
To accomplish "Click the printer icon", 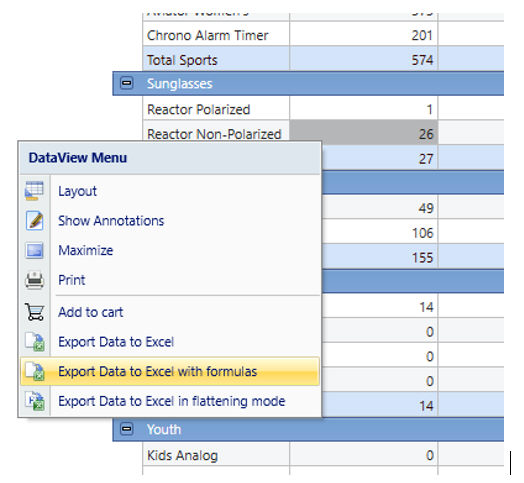I will [x=34, y=280].
